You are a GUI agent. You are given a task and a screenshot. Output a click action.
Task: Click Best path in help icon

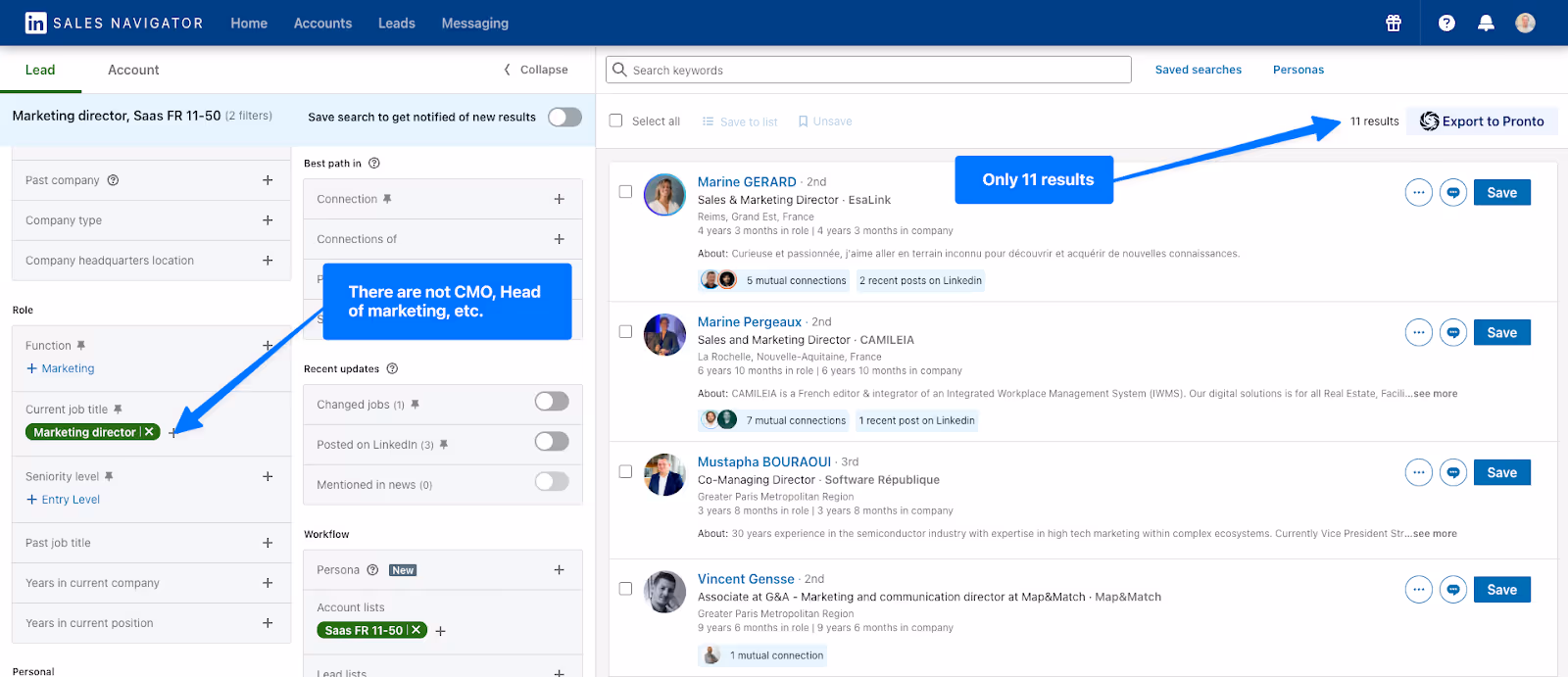[373, 164]
